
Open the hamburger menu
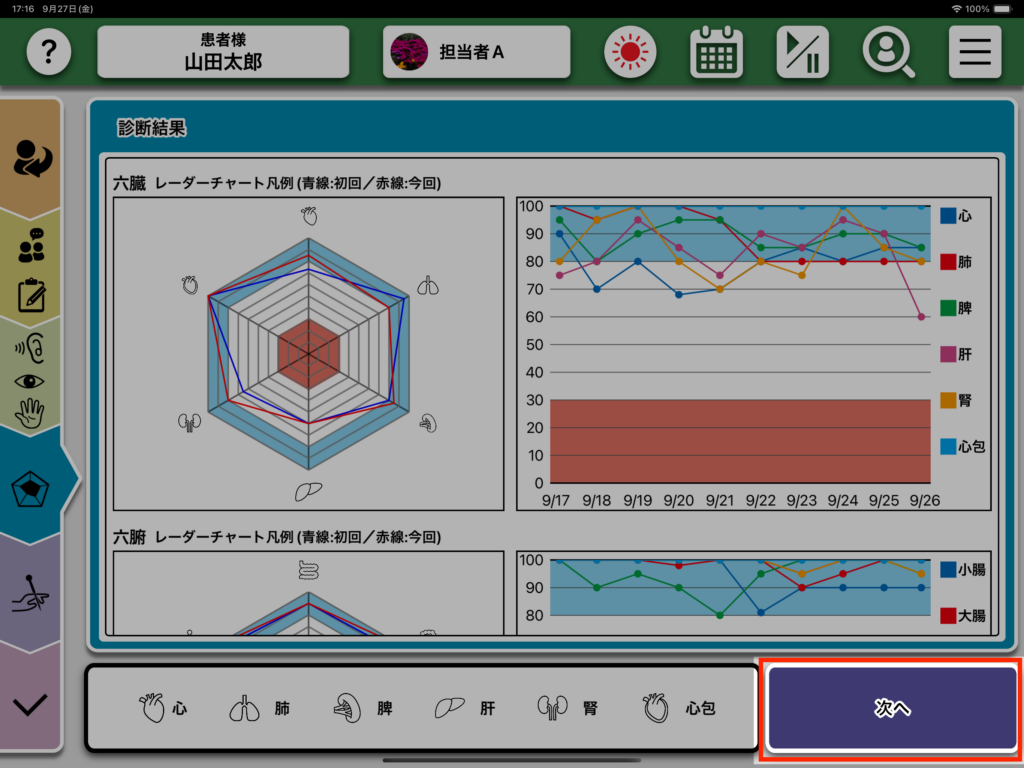(x=974, y=52)
